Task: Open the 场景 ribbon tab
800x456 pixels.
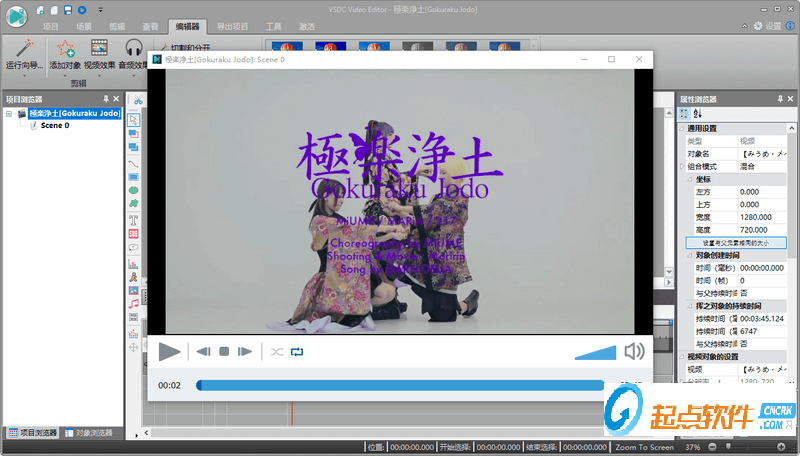Action: click(84, 27)
